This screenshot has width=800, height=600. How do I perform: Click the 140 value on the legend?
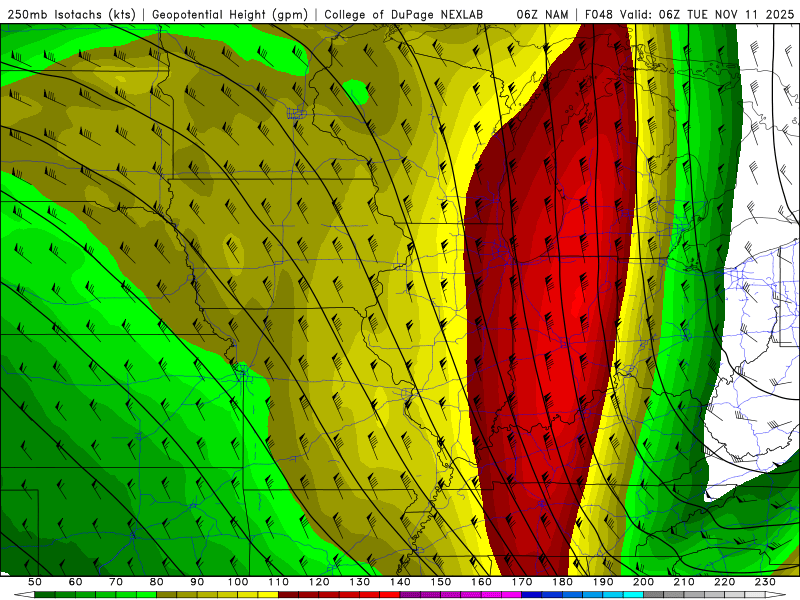401,582
